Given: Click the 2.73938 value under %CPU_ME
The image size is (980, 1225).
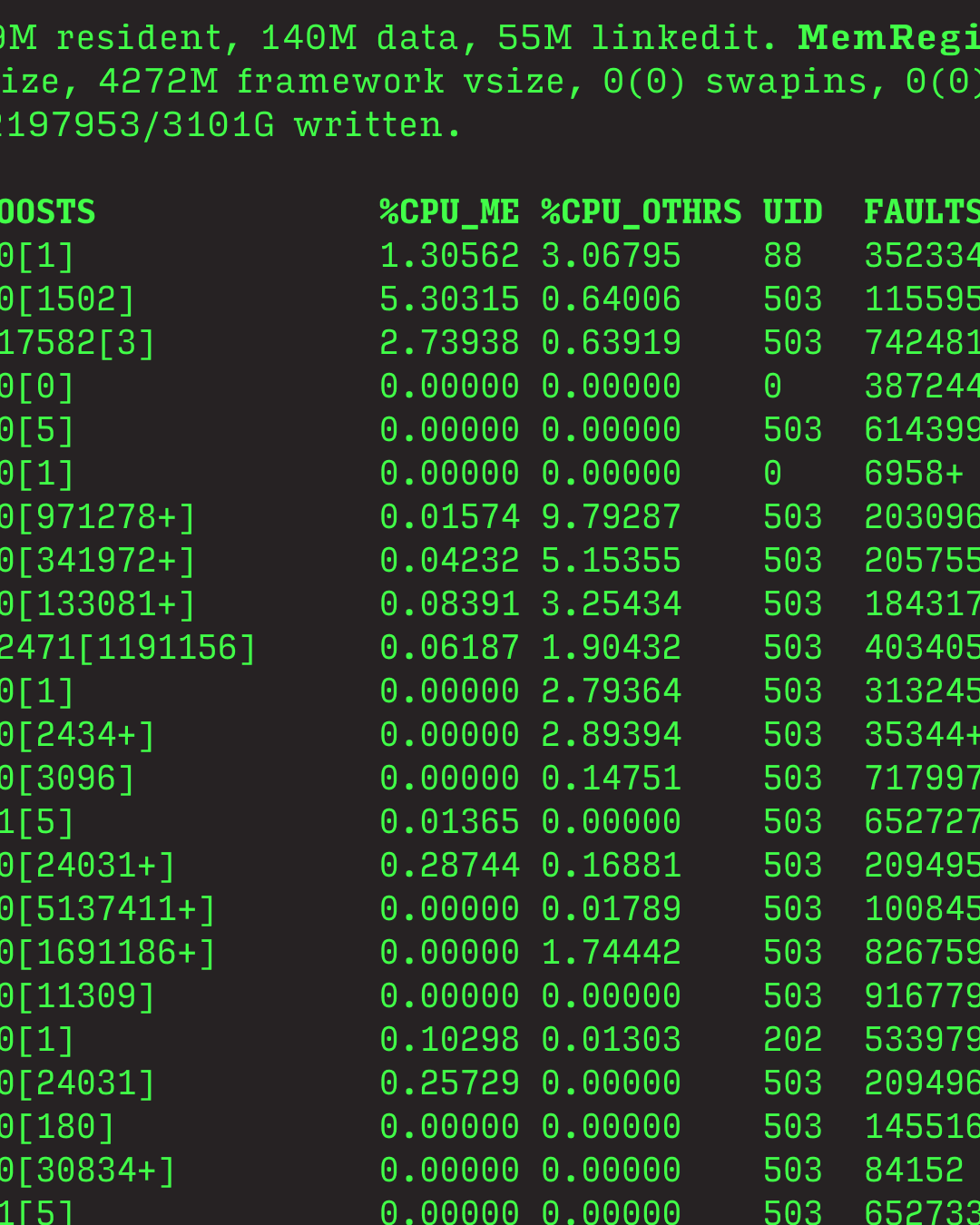Looking at the screenshot, I should pyautogui.click(x=449, y=343).
